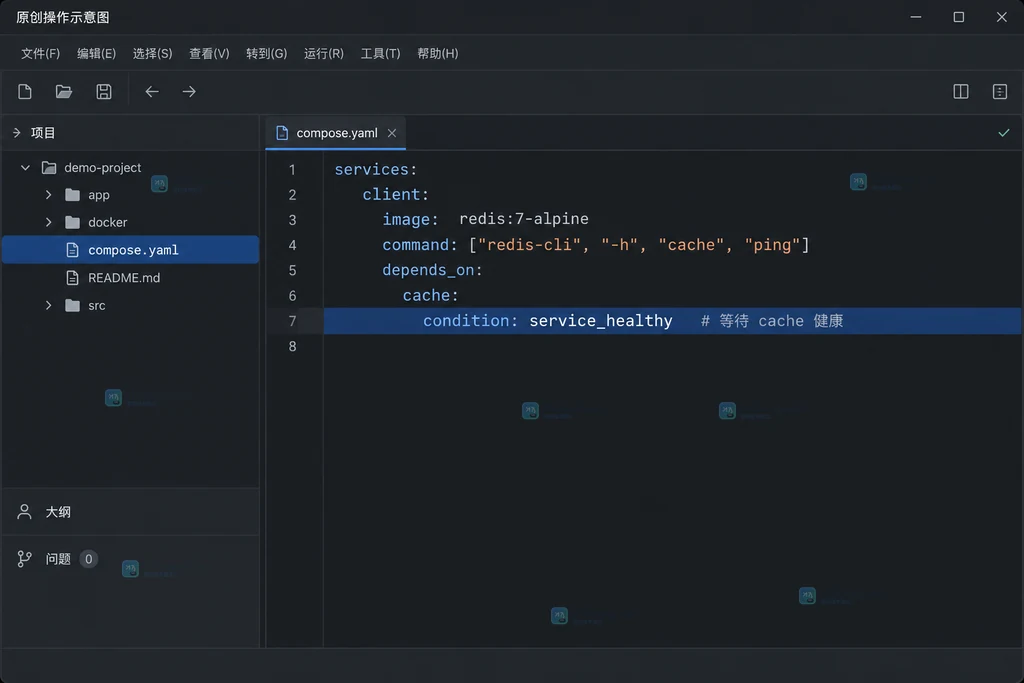Open the 运行(R) menu

coord(324,54)
